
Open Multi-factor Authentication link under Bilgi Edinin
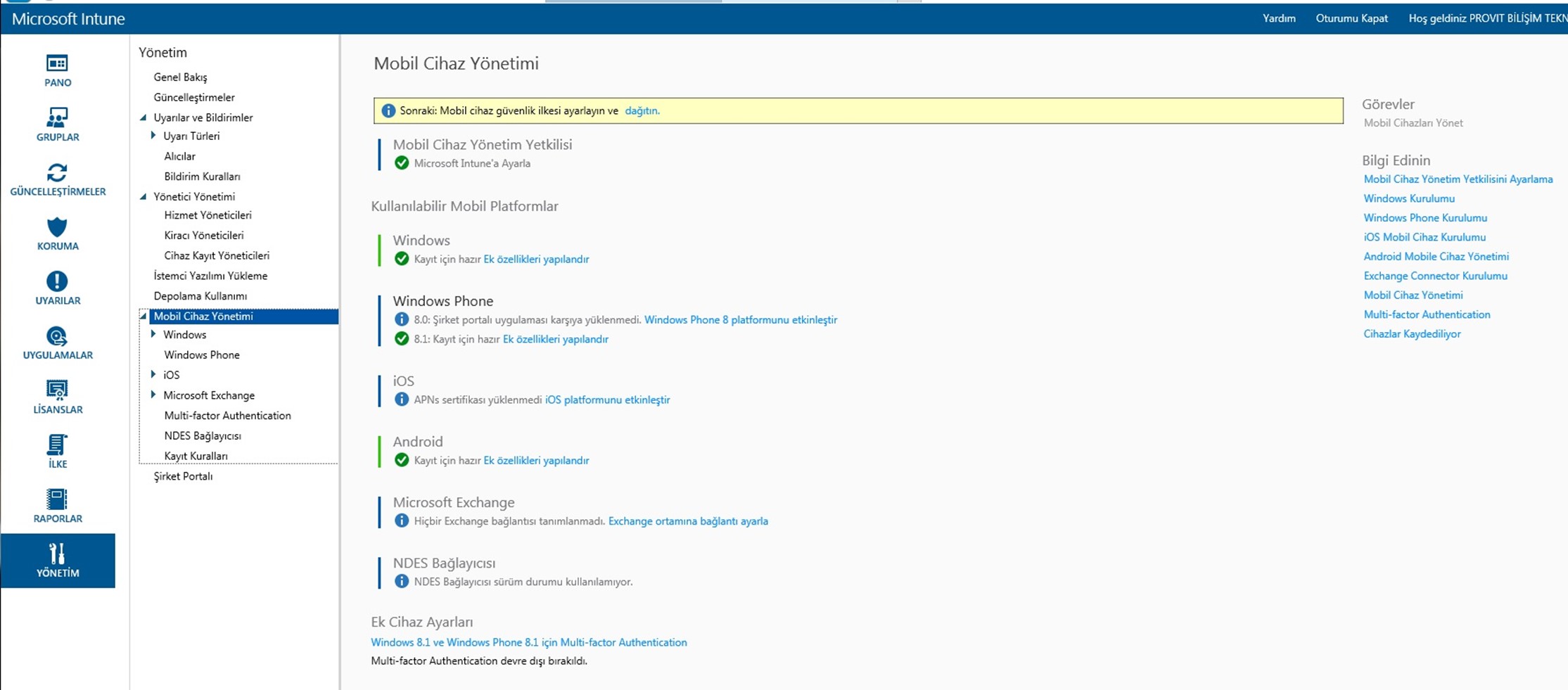(x=1427, y=314)
